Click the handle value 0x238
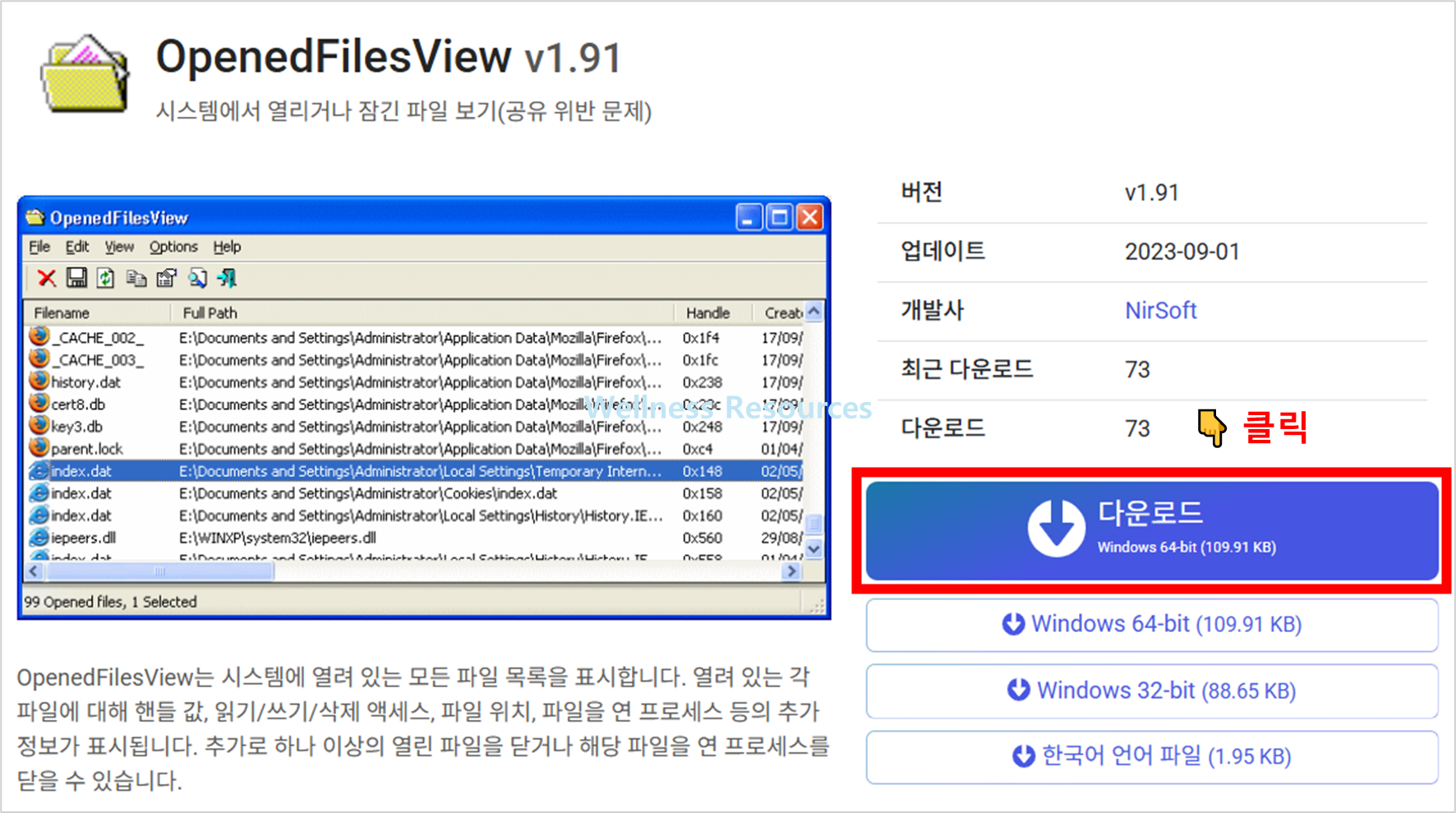 point(703,382)
